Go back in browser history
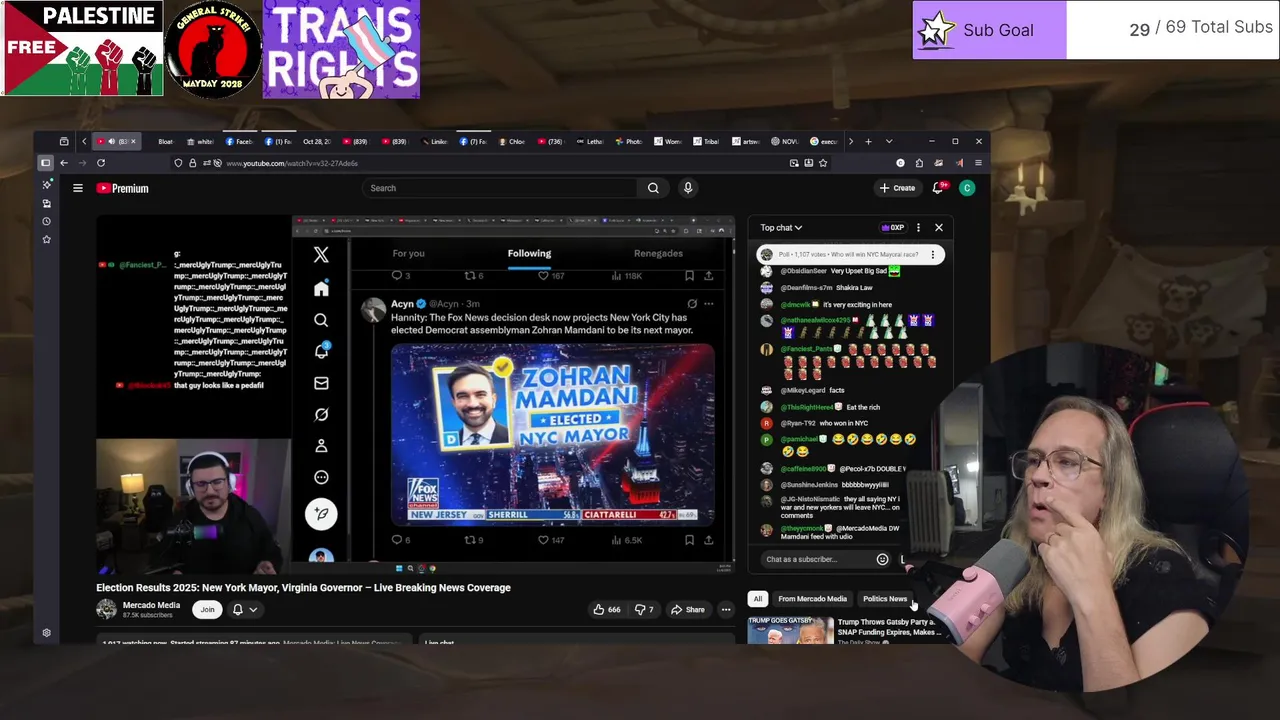The width and height of the screenshot is (1280, 720). (x=64, y=163)
